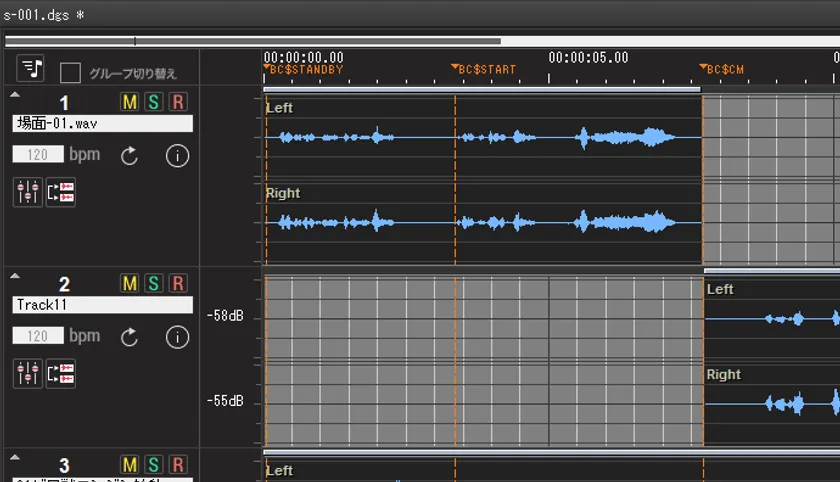Mute track 1 with the M button

pyautogui.click(x=130, y=102)
